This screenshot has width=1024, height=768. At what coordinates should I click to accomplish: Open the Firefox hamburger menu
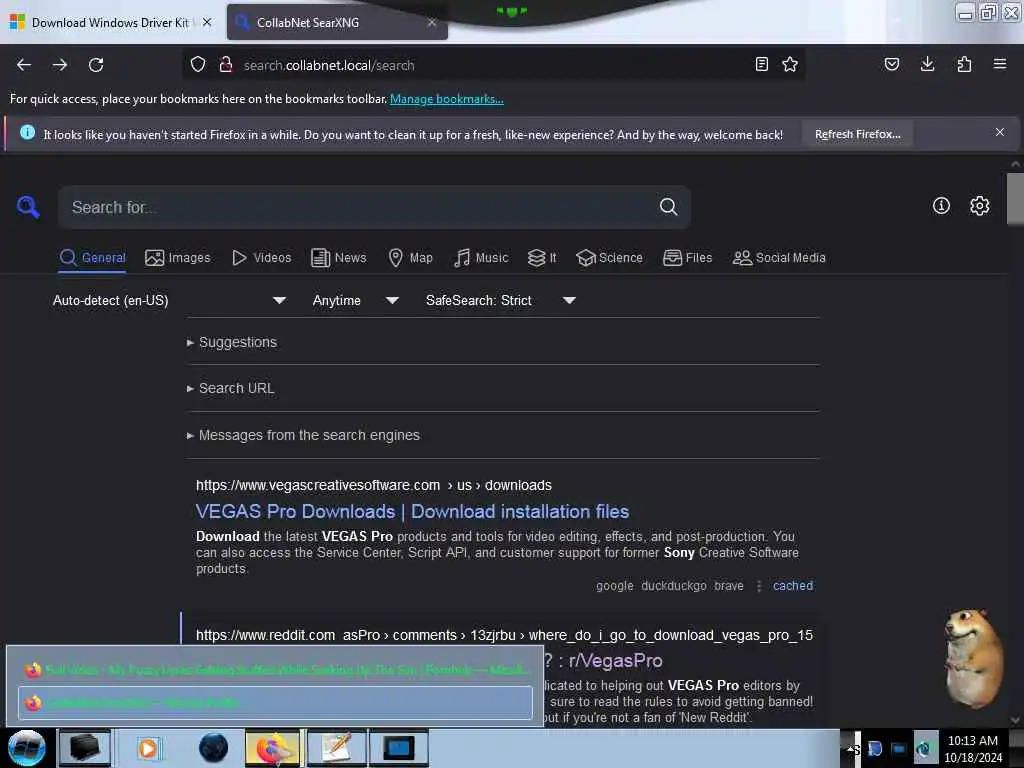[x=1000, y=64]
